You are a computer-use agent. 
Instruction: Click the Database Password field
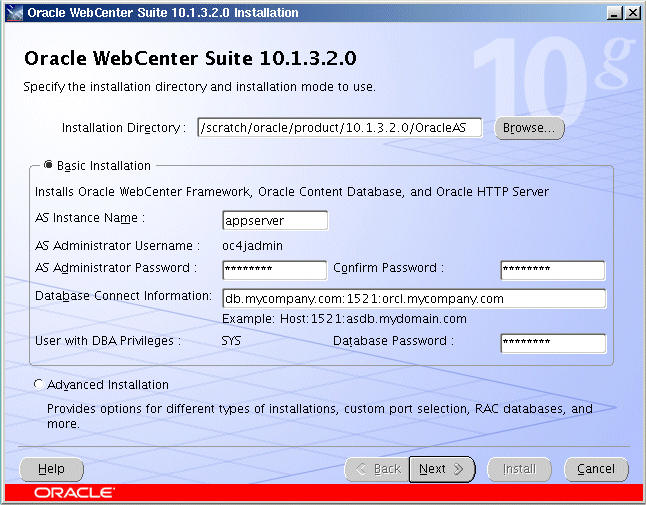click(x=553, y=343)
